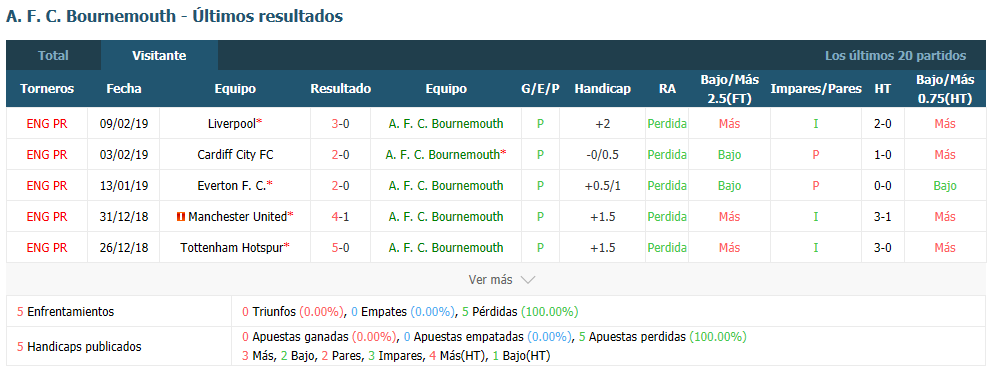Click the Ver más text link
Screen dimensions: 990x369
point(491,280)
